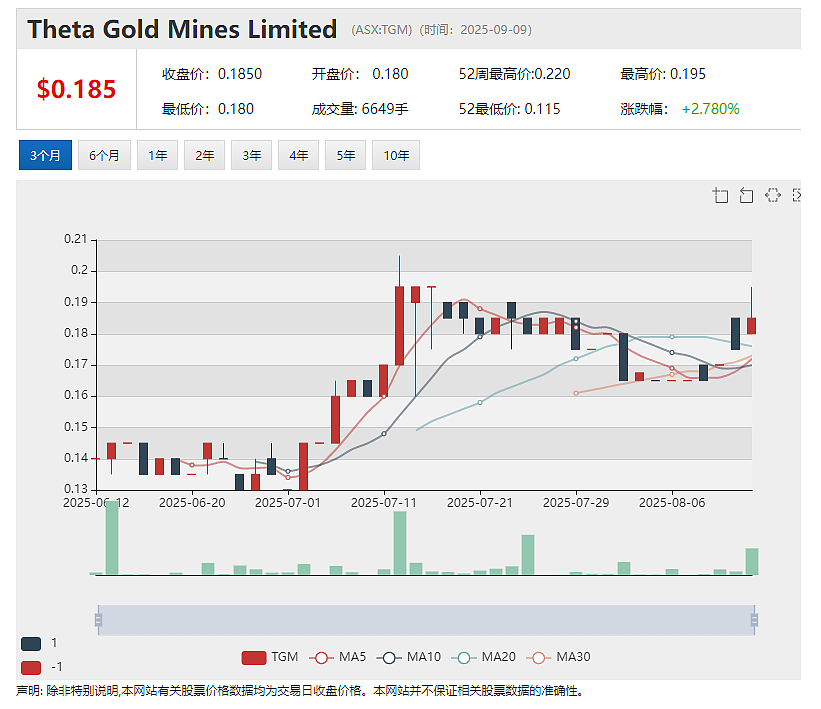Screen dimensions: 821x709
Task: Activate the area zoom tool icon
Action: coord(720,195)
